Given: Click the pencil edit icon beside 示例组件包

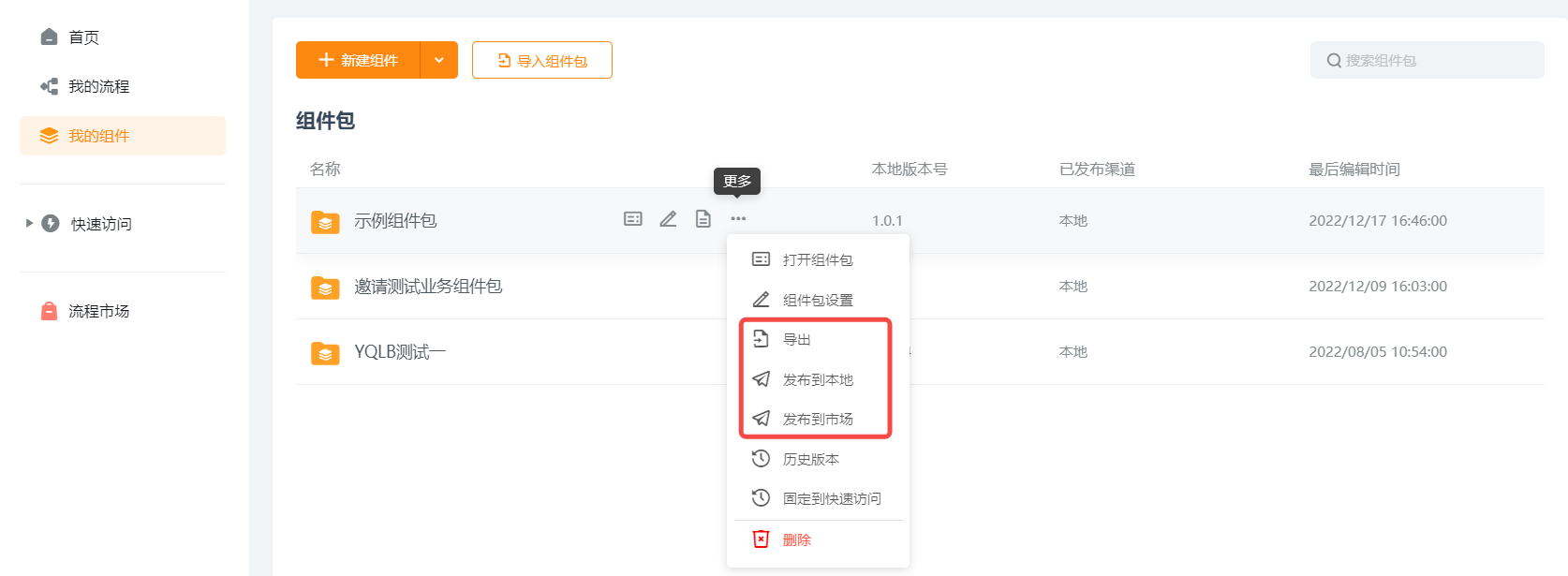Looking at the screenshot, I should pyautogui.click(x=668, y=219).
